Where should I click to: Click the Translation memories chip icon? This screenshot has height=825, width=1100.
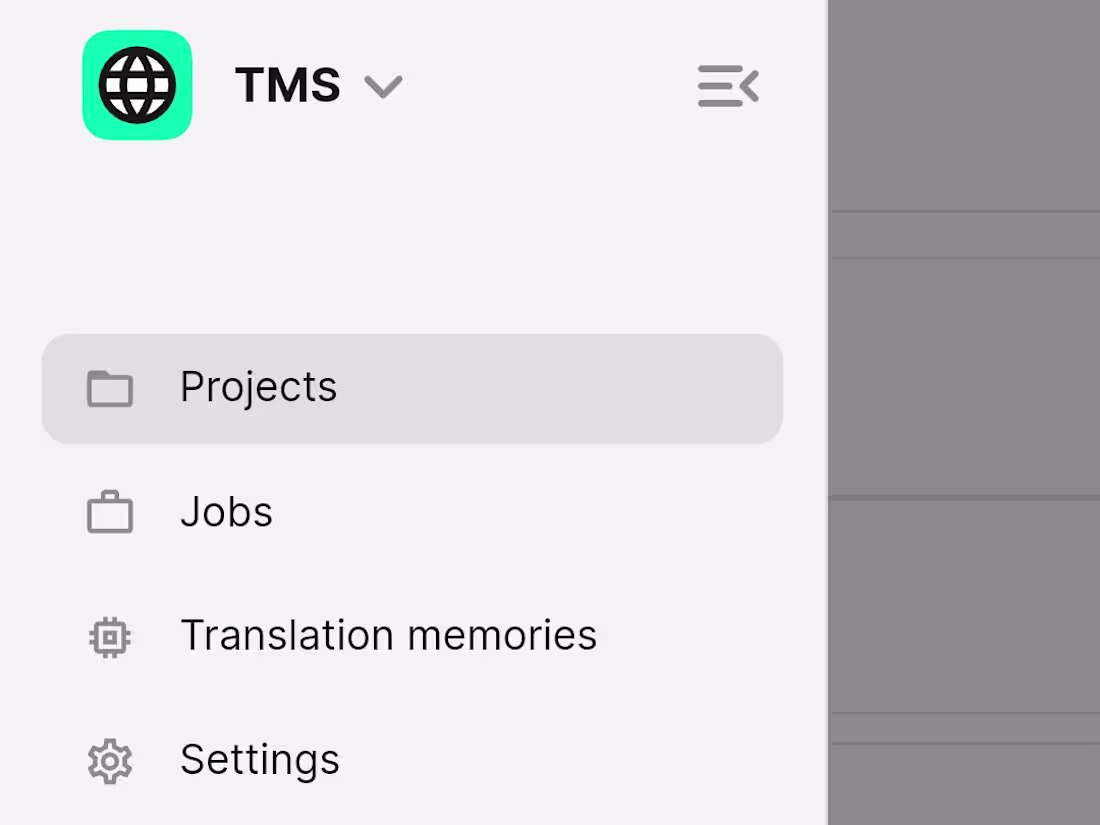(110, 636)
